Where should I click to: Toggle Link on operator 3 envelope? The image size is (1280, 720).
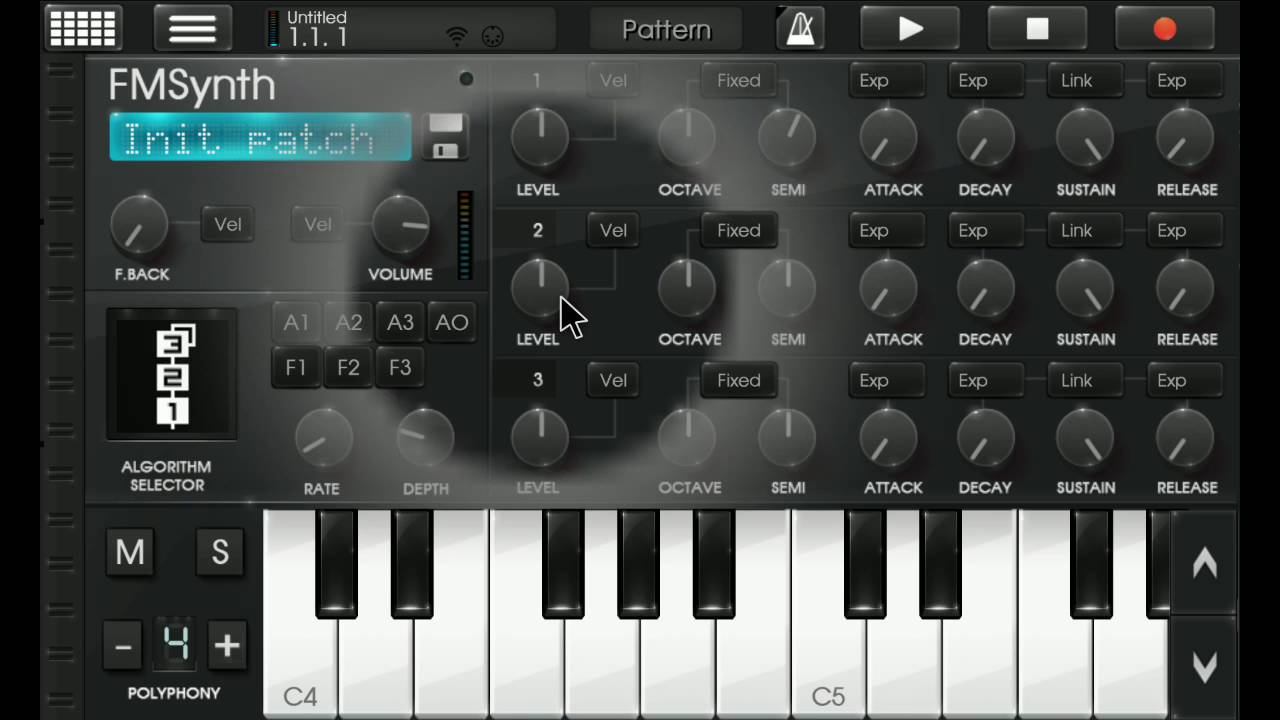pyautogui.click(x=1086, y=380)
